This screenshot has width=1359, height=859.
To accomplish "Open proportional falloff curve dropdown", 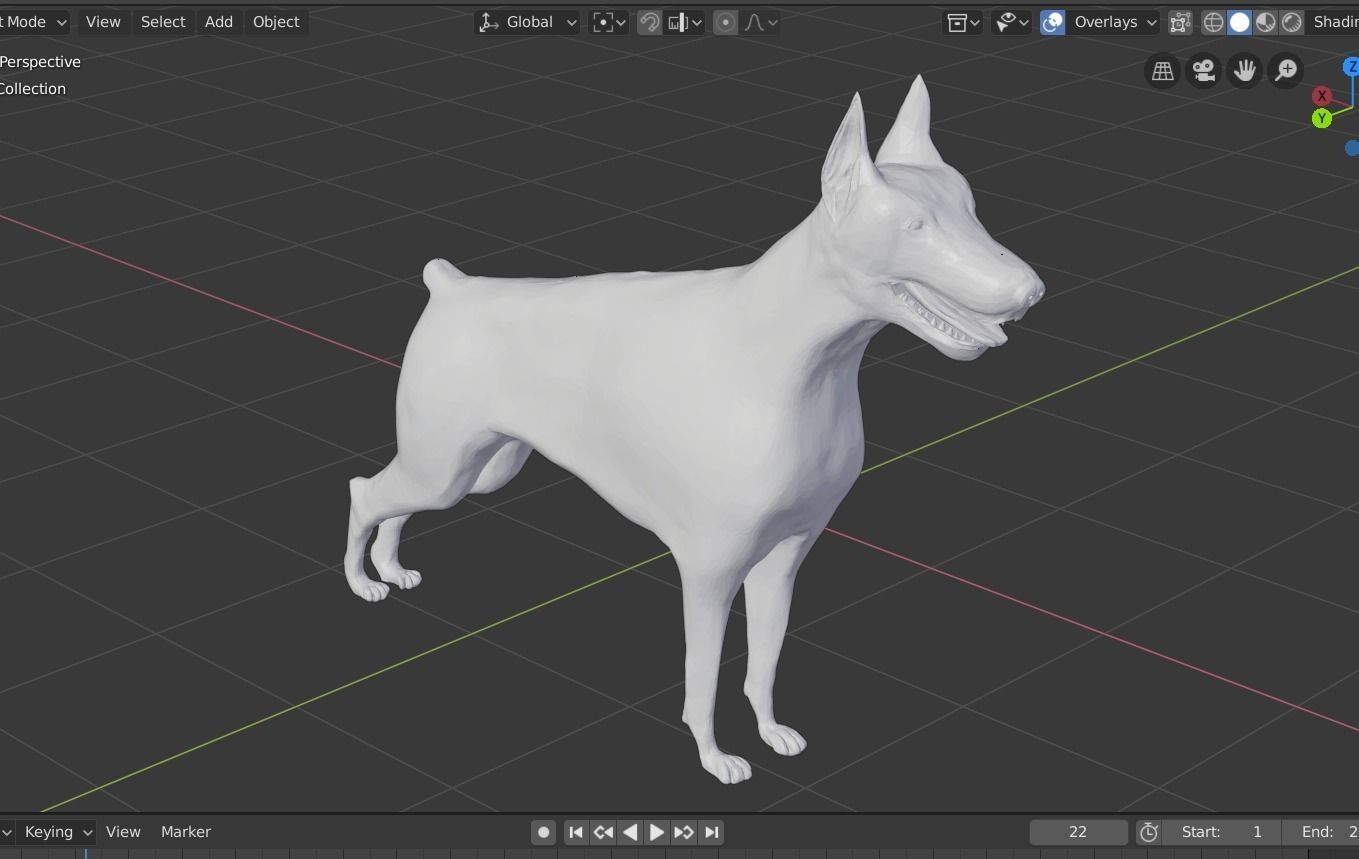I will click(760, 22).
